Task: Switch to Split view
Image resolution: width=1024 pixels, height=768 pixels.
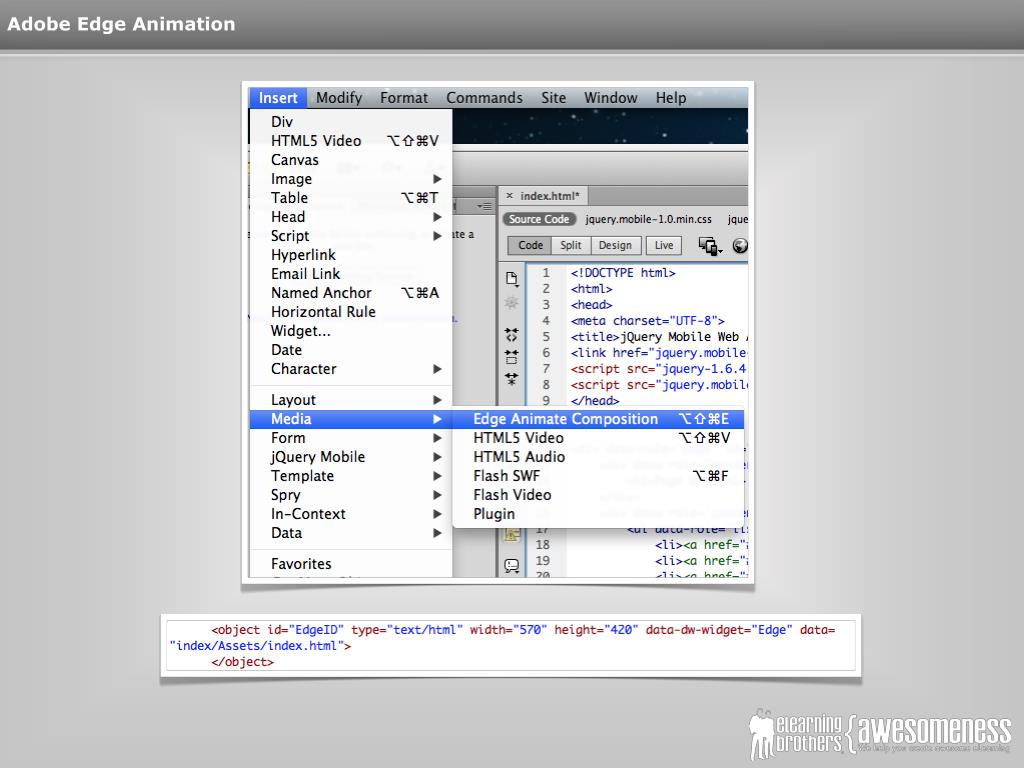Action: tap(570, 246)
